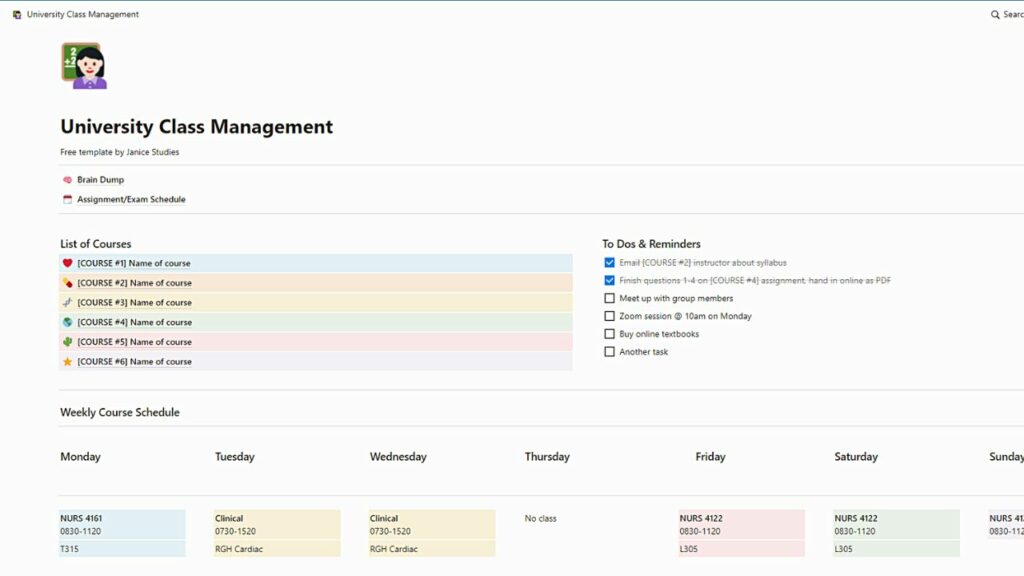Open the Assignment/Exam Schedule page
The width and height of the screenshot is (1024, 576).
pyautogui.click(x=131, y=200)
